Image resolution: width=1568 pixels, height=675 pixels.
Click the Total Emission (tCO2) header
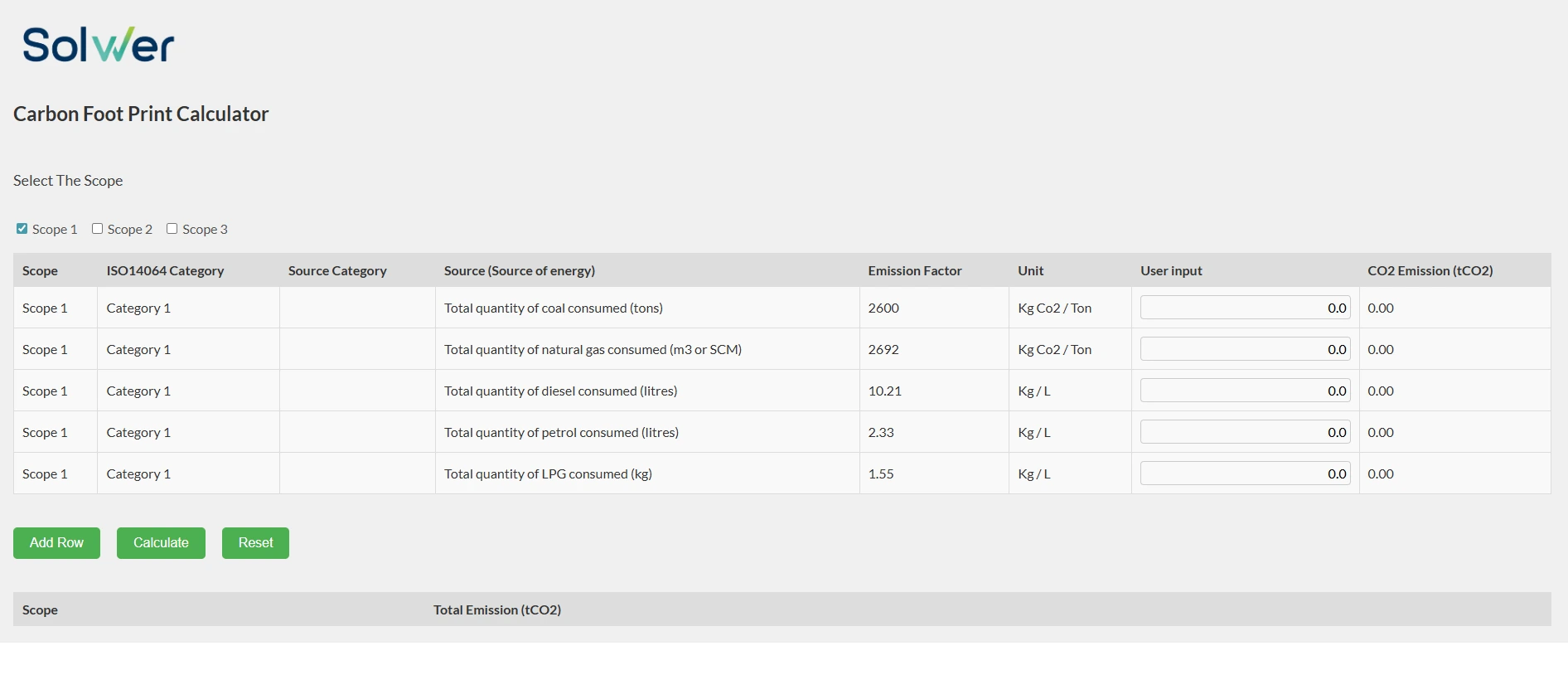496,610
